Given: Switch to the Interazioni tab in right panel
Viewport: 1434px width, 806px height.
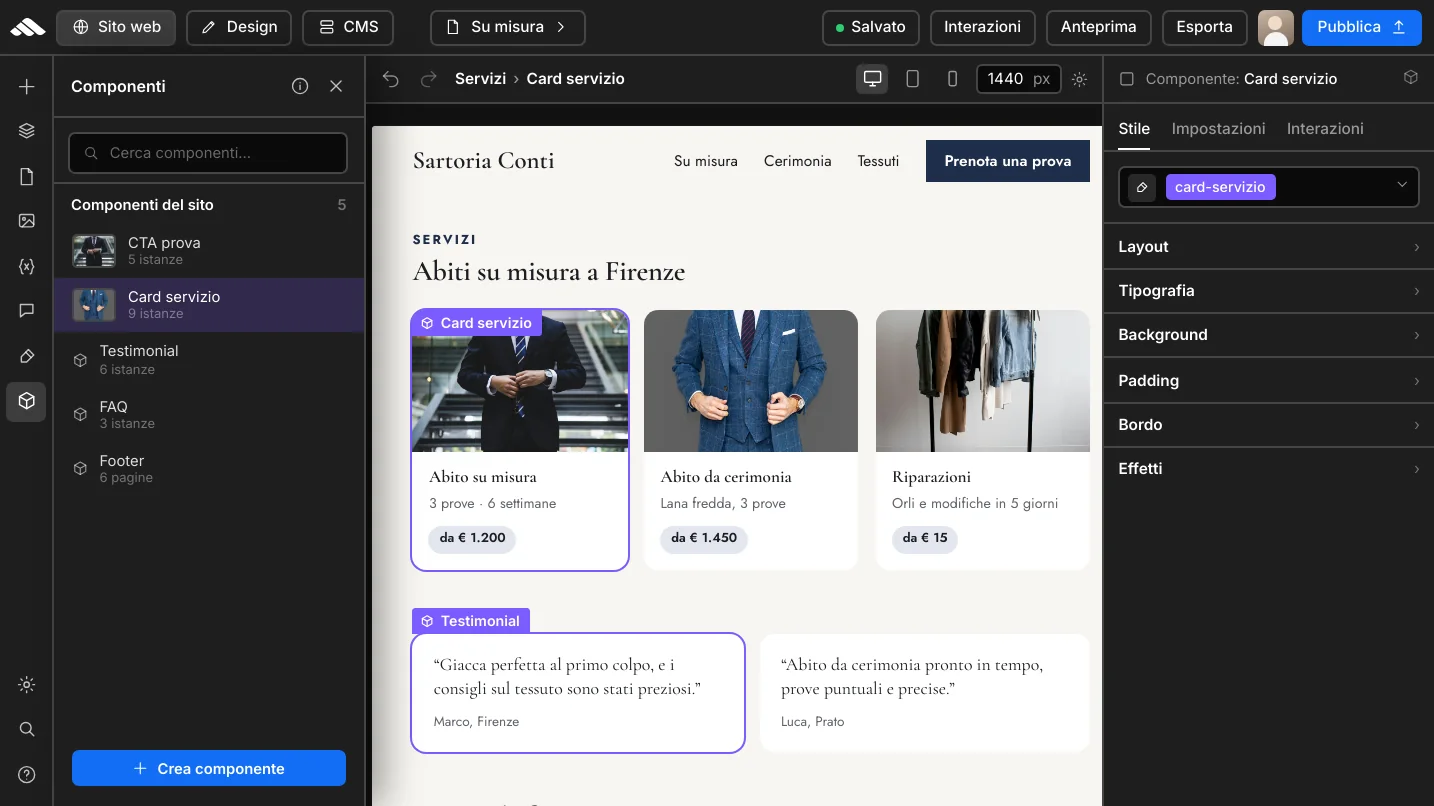Looking at the screenshot, I should pyautogui.click(x=1325, y=128).
